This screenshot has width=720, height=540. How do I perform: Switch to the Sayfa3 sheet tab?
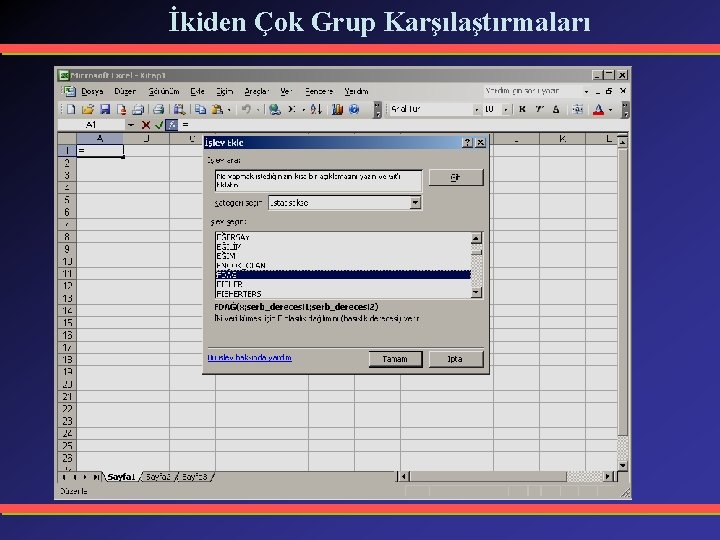point(194,477)
